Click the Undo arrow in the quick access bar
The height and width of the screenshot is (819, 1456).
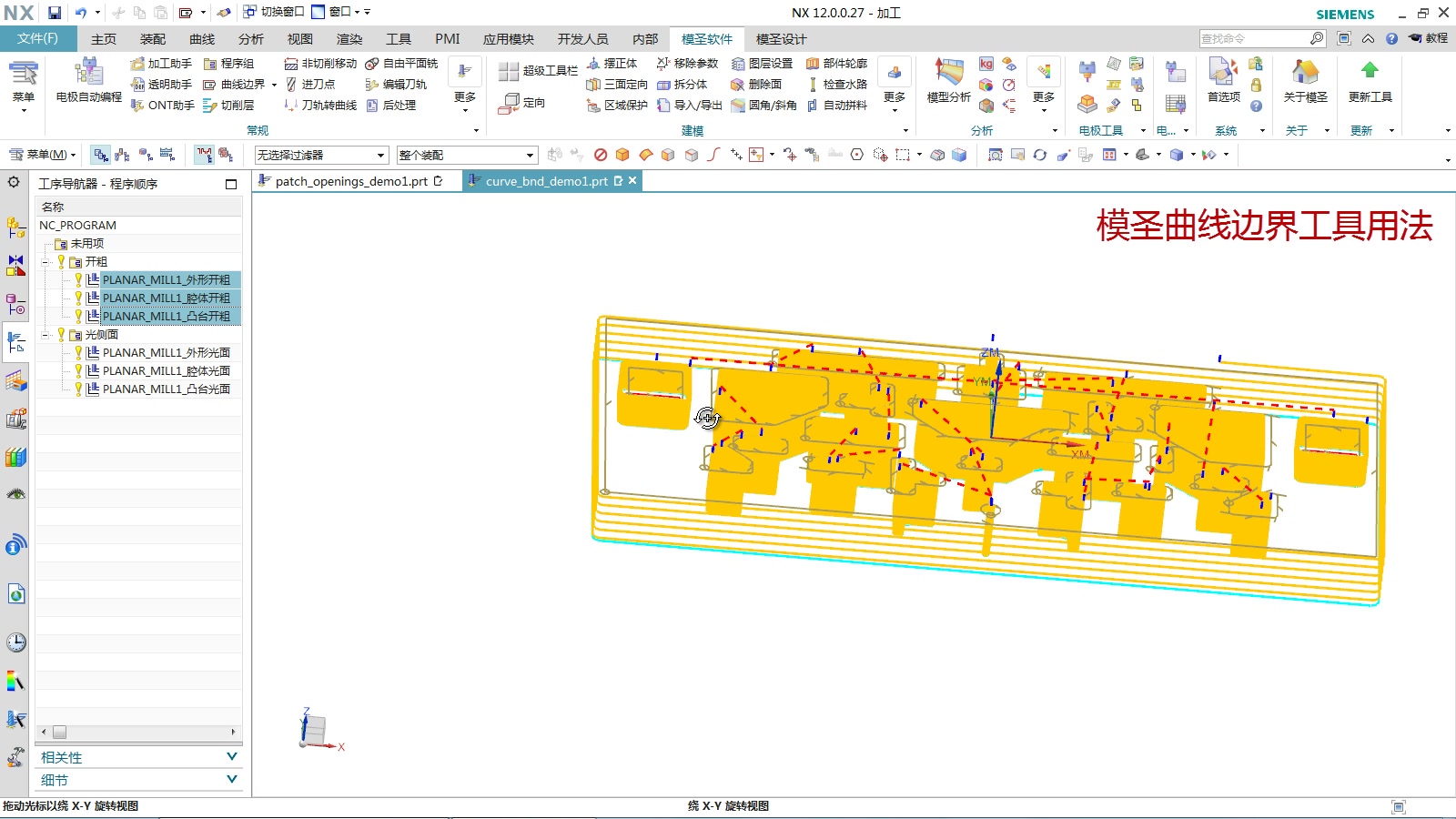(81, 13)
